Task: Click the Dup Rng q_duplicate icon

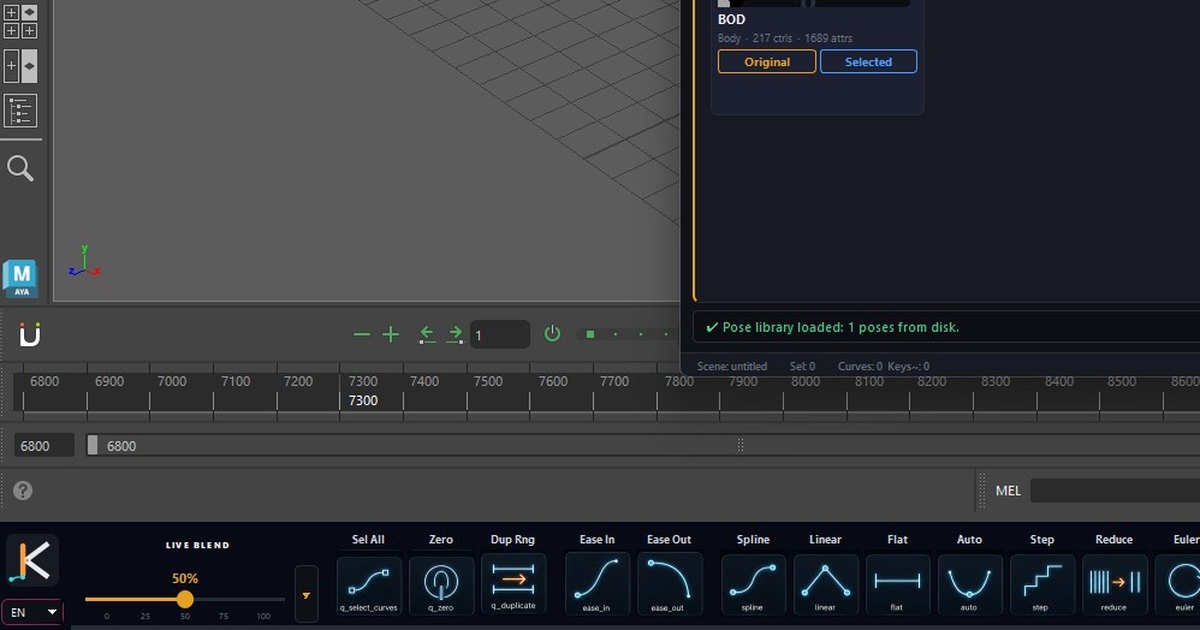Action: (x=513, y=584)
